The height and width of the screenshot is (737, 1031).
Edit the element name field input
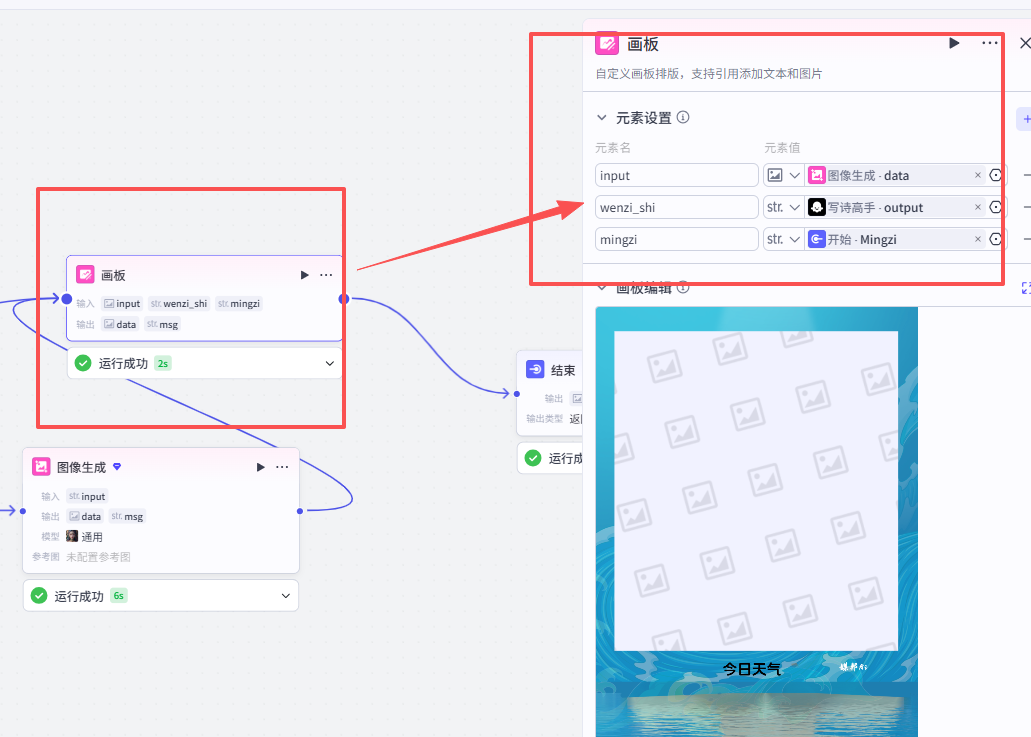[x=677, y=176]
